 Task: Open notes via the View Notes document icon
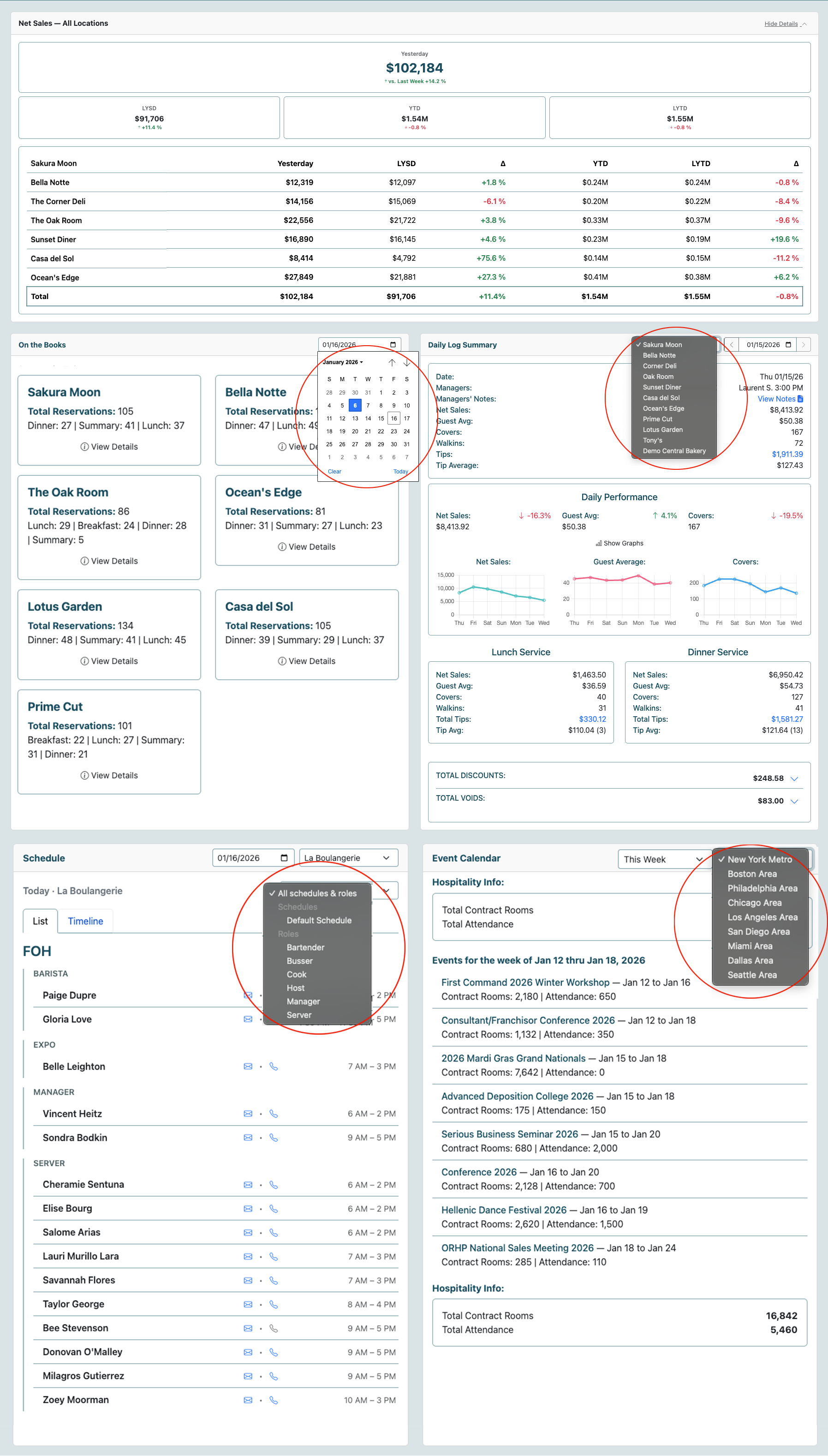(x=801, y=399)
